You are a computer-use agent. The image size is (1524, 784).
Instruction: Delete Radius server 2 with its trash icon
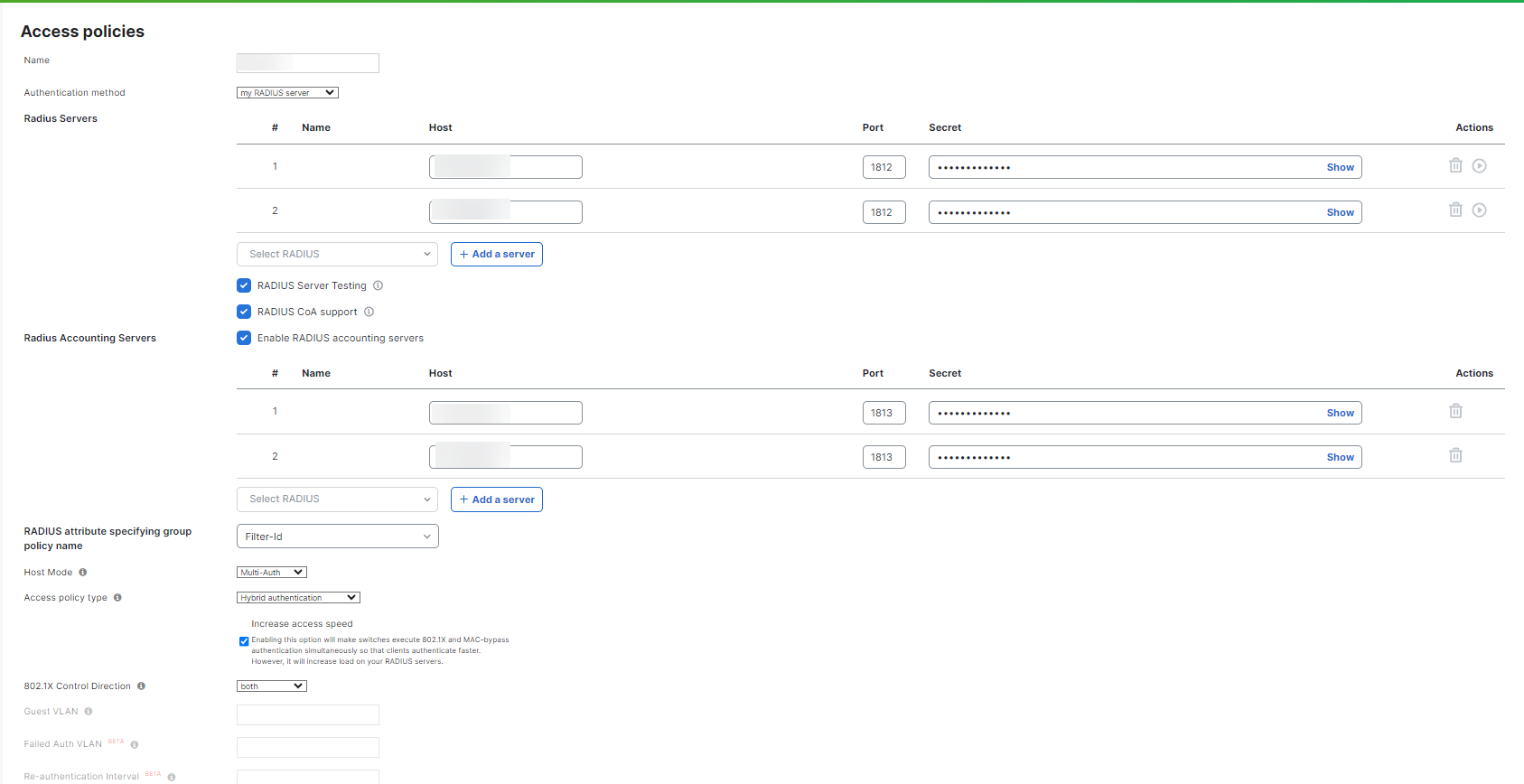[1455, 210]
